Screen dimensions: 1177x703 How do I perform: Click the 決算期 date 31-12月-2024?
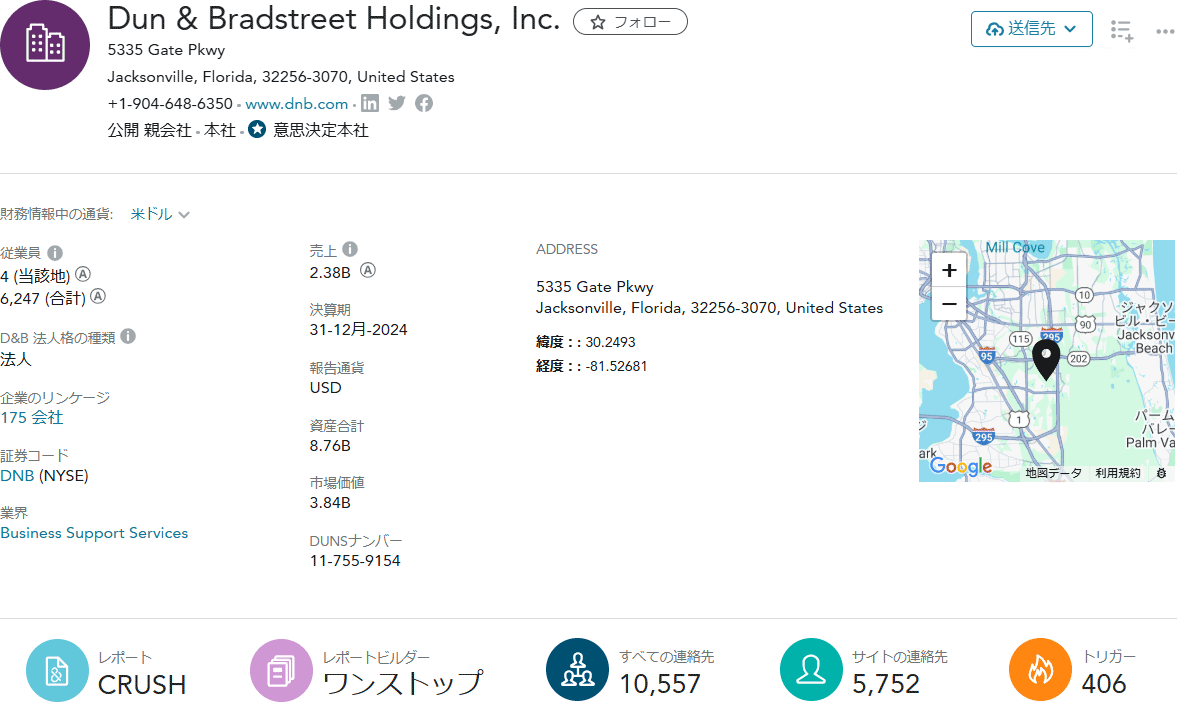[x=358, y=329]
